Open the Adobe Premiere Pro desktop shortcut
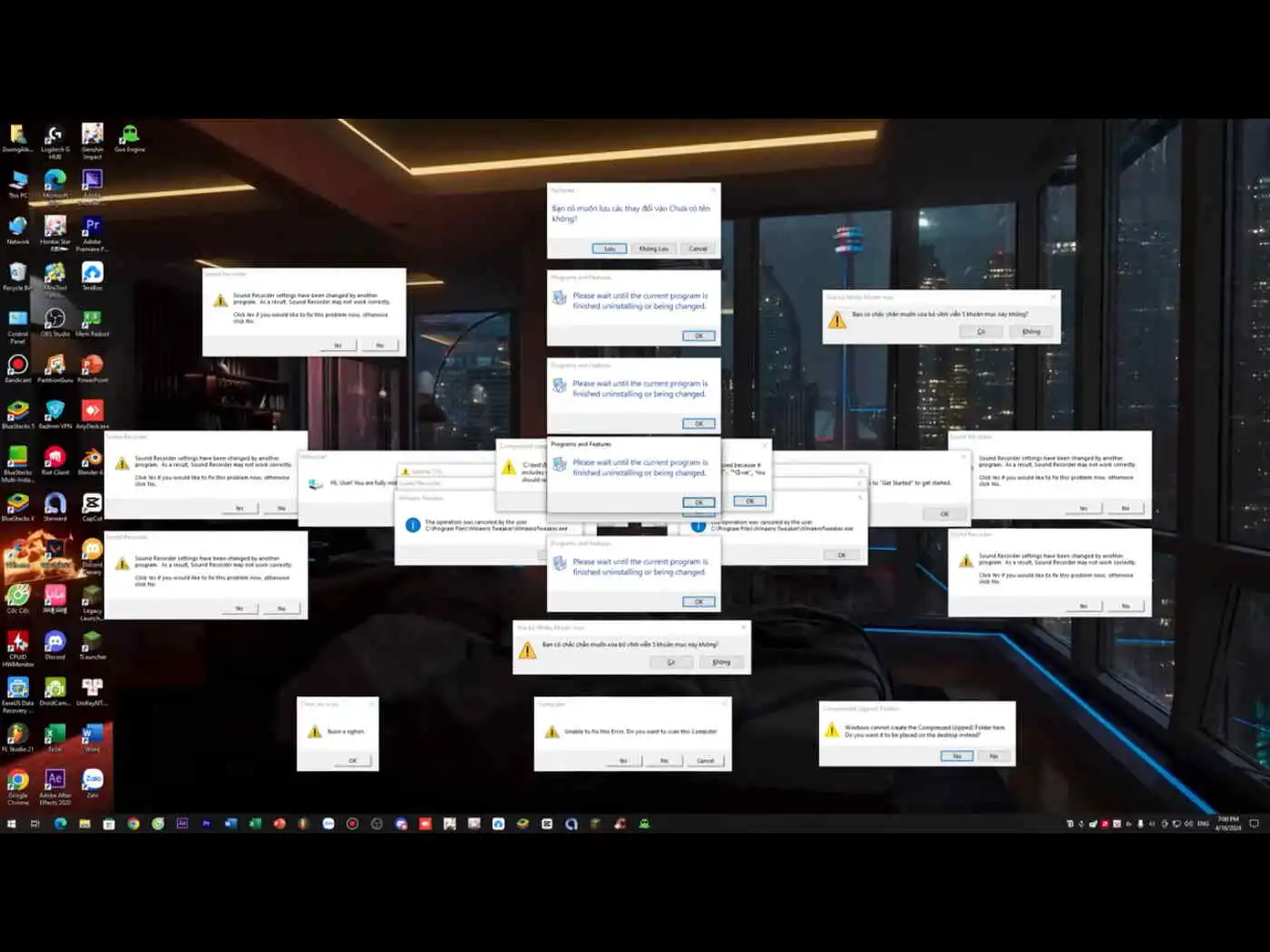Image resolution: width=1270 pixels, height=952 pixels. click(92, 233)
